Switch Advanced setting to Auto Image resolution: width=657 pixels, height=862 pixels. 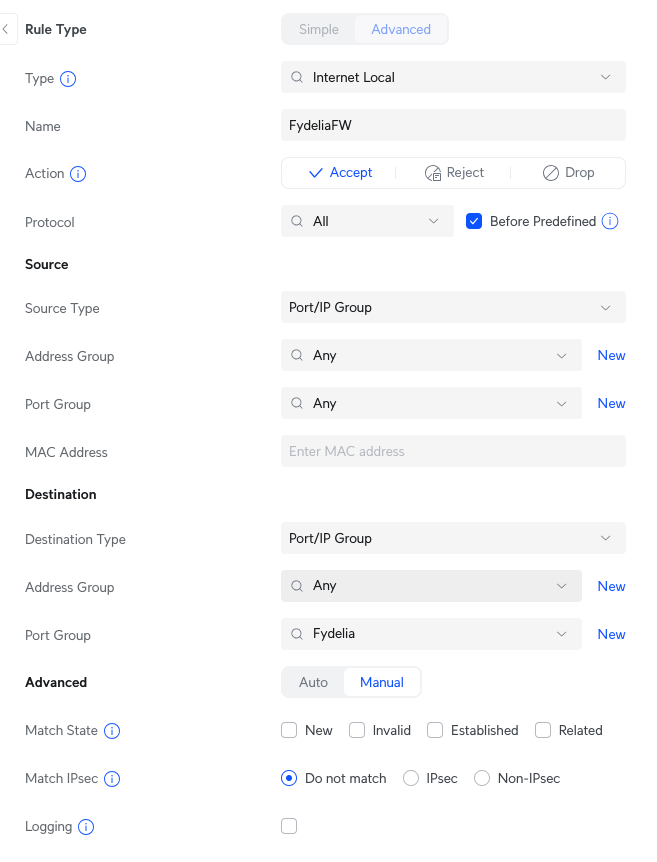coord(314,683)
